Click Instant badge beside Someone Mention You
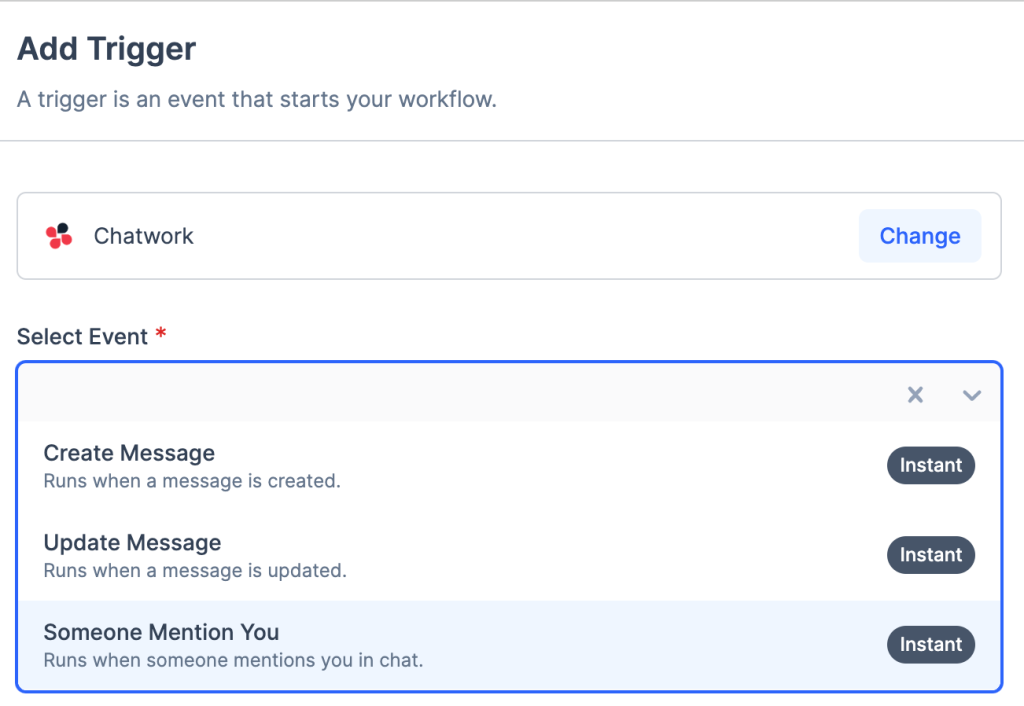Viewport: 1024px width, 706px height. point(930,645)
